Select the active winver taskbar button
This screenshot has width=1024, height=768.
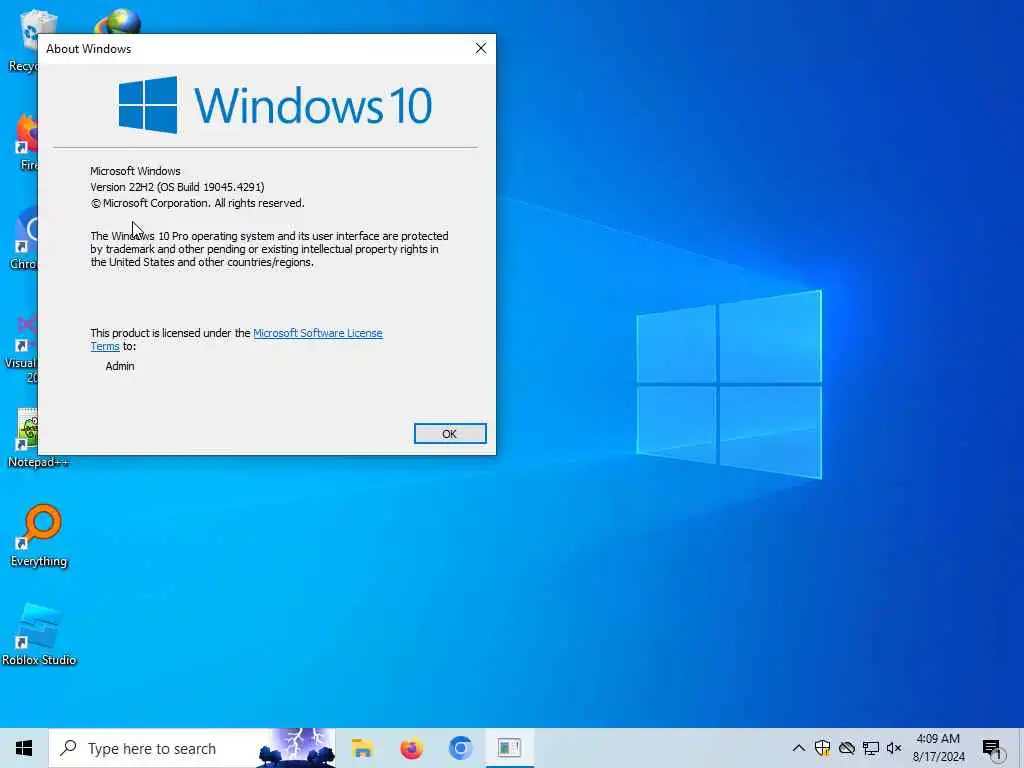point(509,748)
